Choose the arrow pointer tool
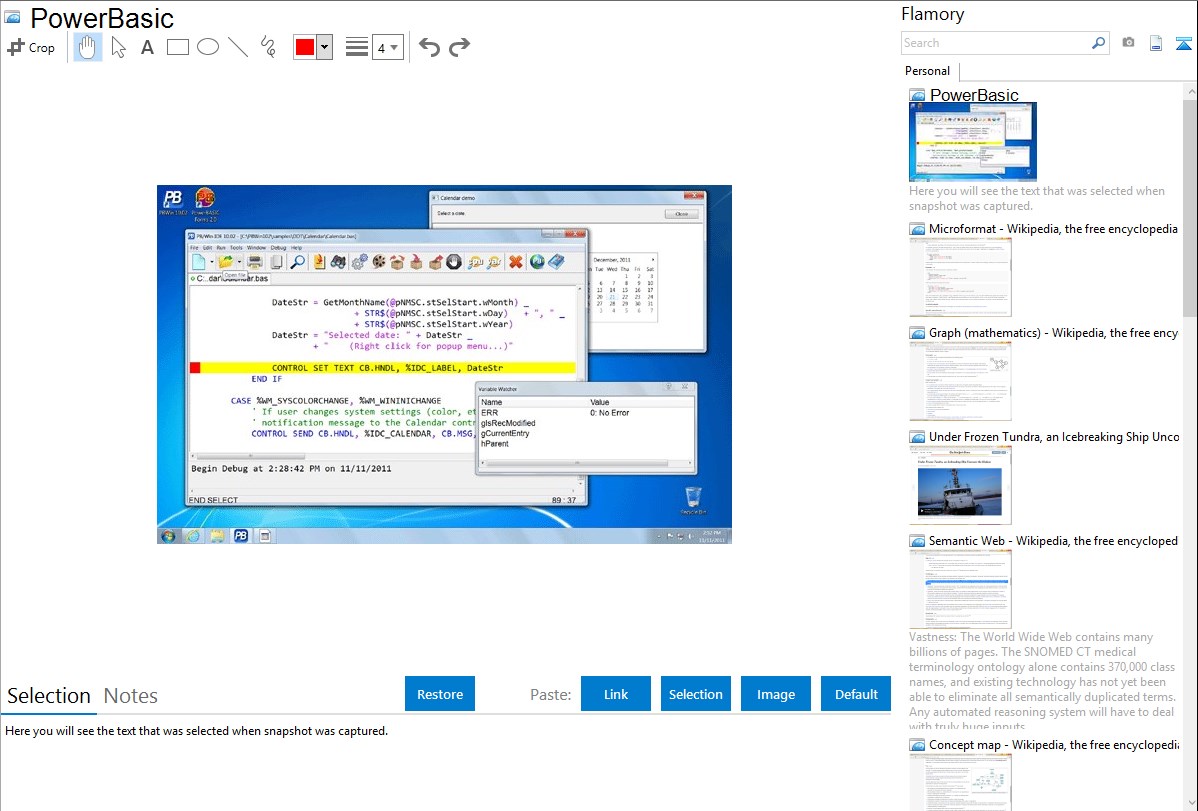 click(x=118, y=47)
